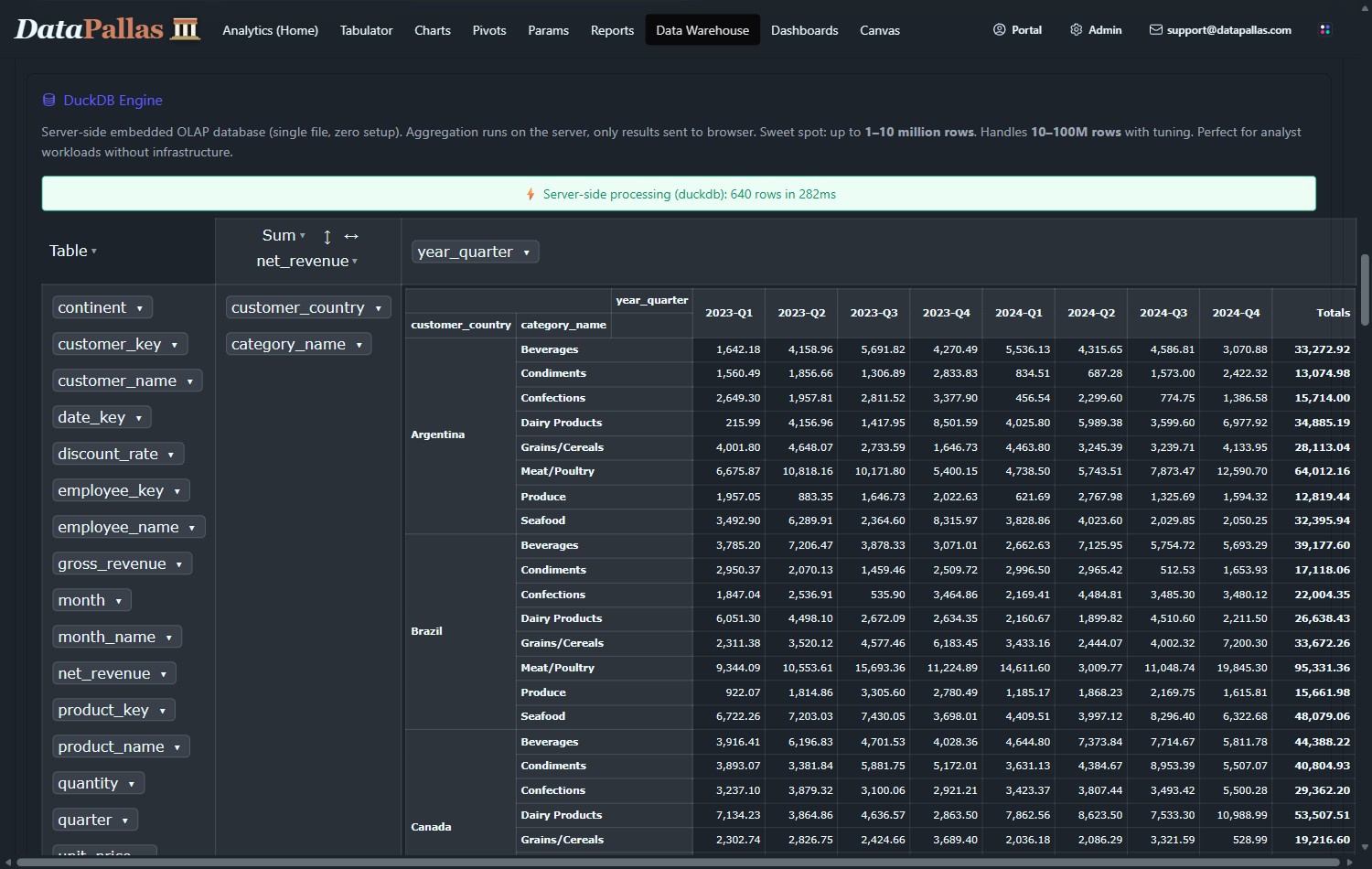Open the Canvas menu item
The image size is (1372, 869).
point(880,30)
